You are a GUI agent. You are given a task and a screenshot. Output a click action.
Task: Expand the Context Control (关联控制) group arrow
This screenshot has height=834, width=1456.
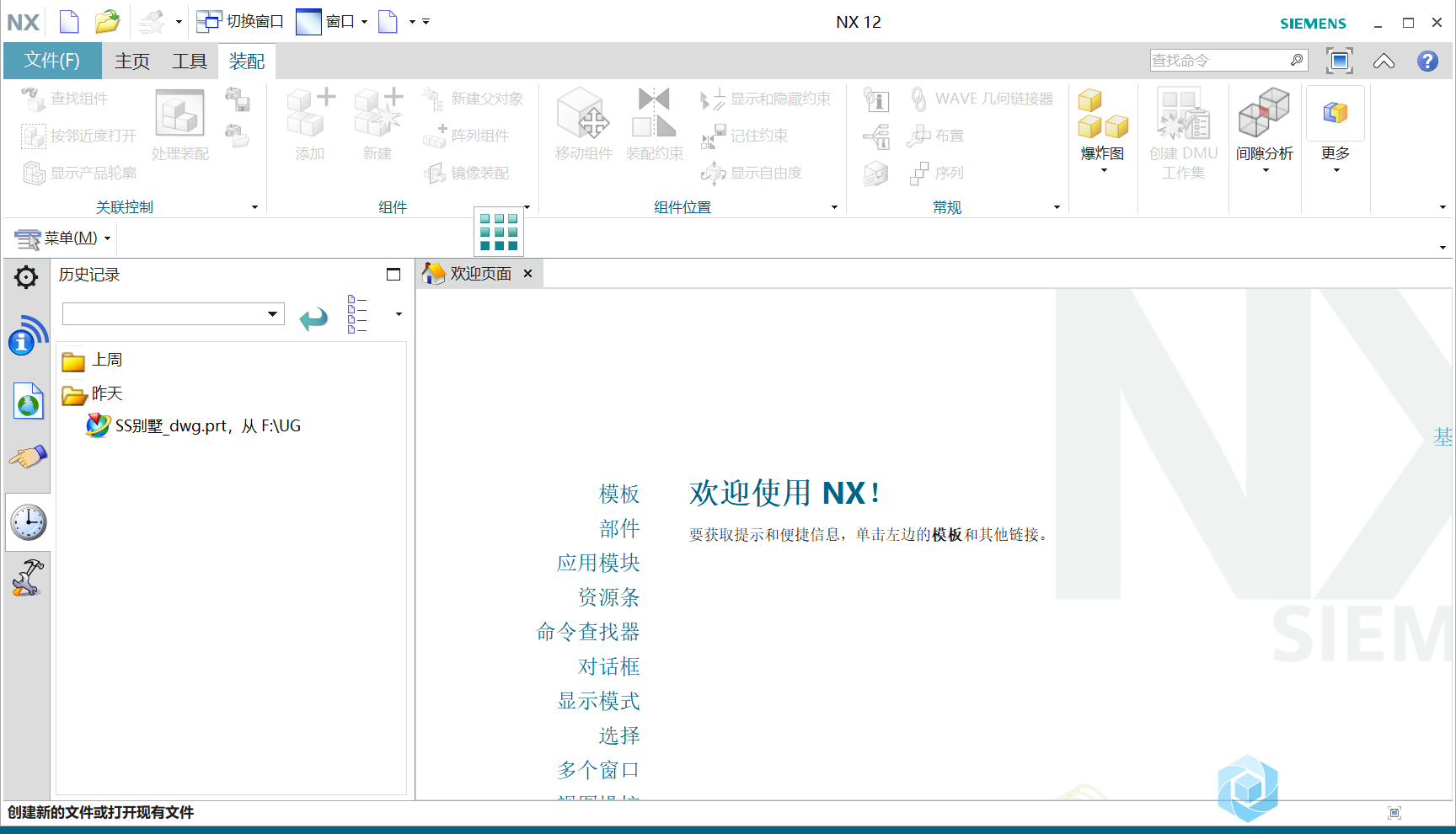[x=254, y=207]
